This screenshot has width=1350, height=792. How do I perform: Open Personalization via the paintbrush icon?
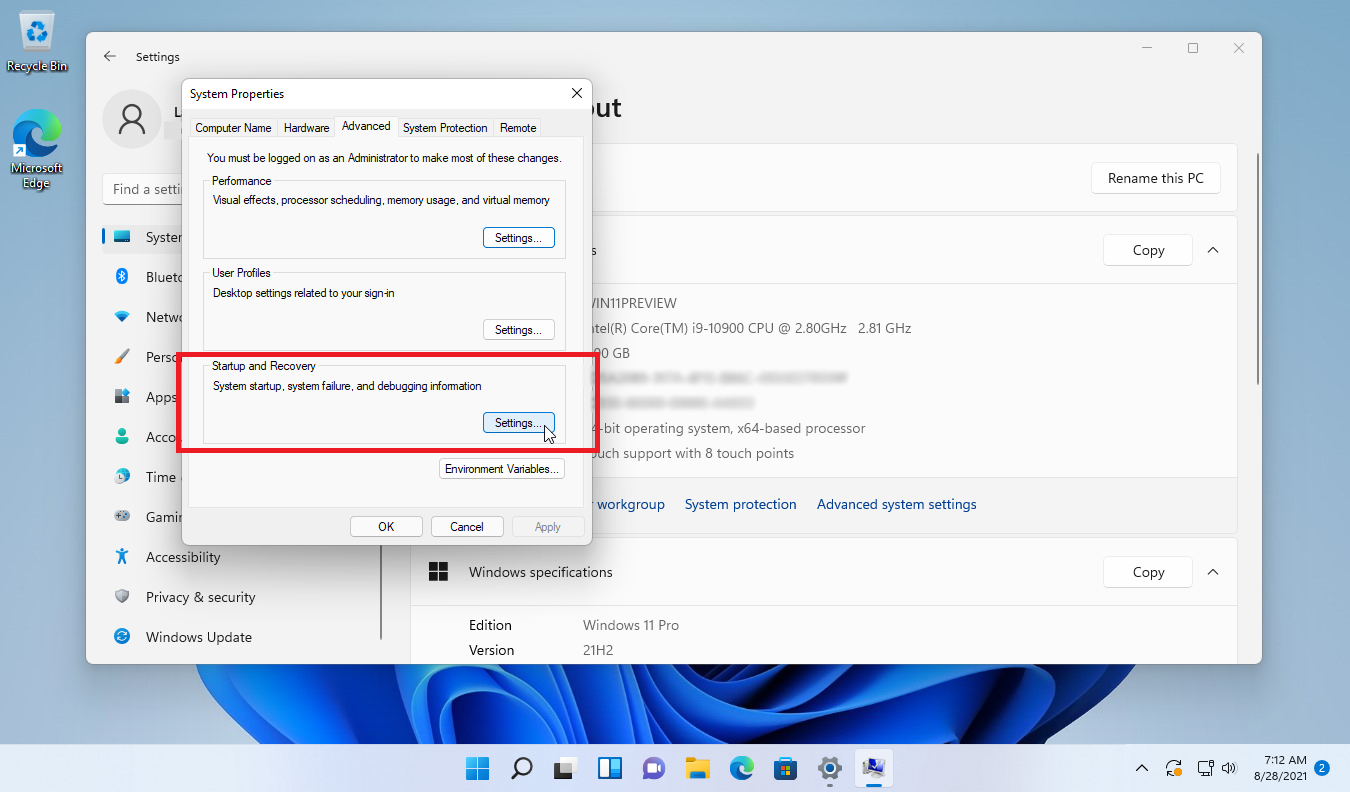pyautogui.click(x=122, y=357)
